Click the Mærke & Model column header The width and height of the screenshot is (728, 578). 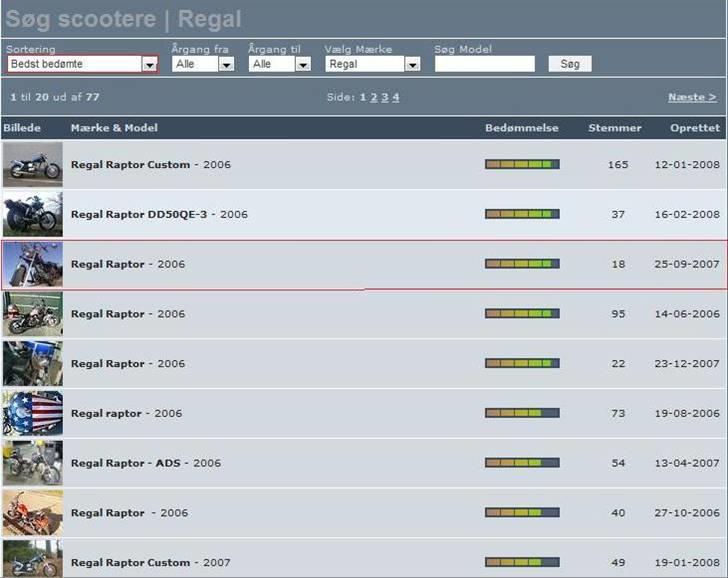tap(114, 128)
